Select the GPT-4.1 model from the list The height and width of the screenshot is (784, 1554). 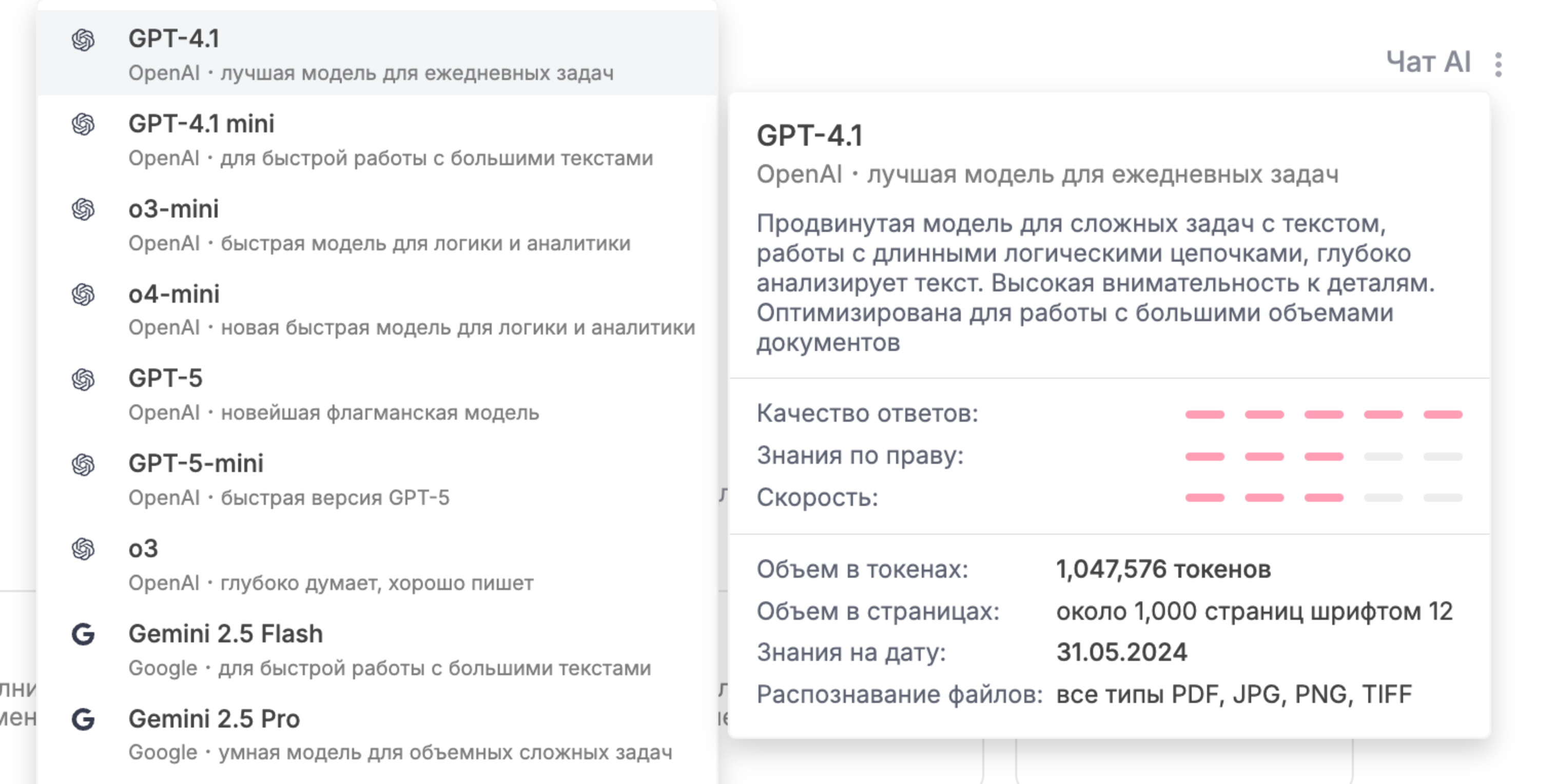click(x=377, y=53)
